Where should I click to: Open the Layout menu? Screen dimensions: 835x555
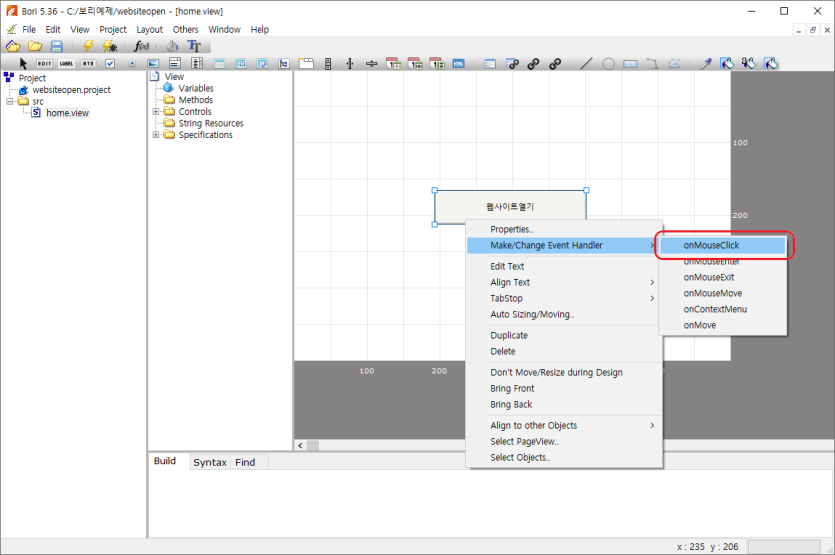coord(149,29)
